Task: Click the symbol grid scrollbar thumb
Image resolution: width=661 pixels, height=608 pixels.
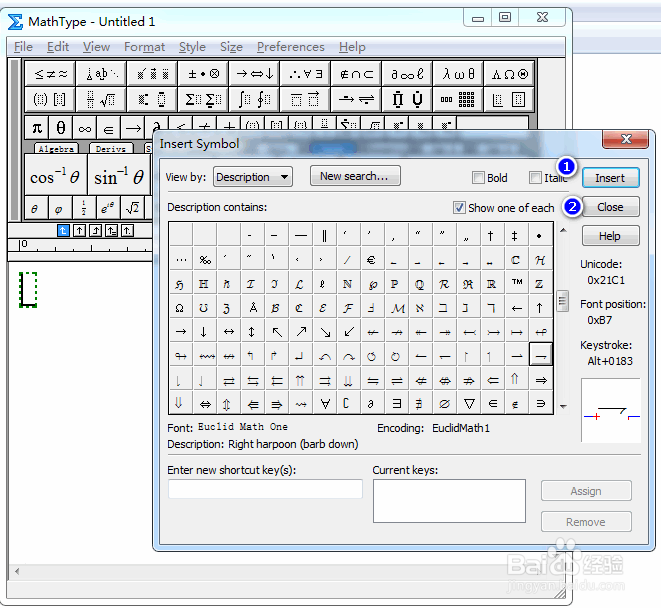Action: tap(562, 301)
